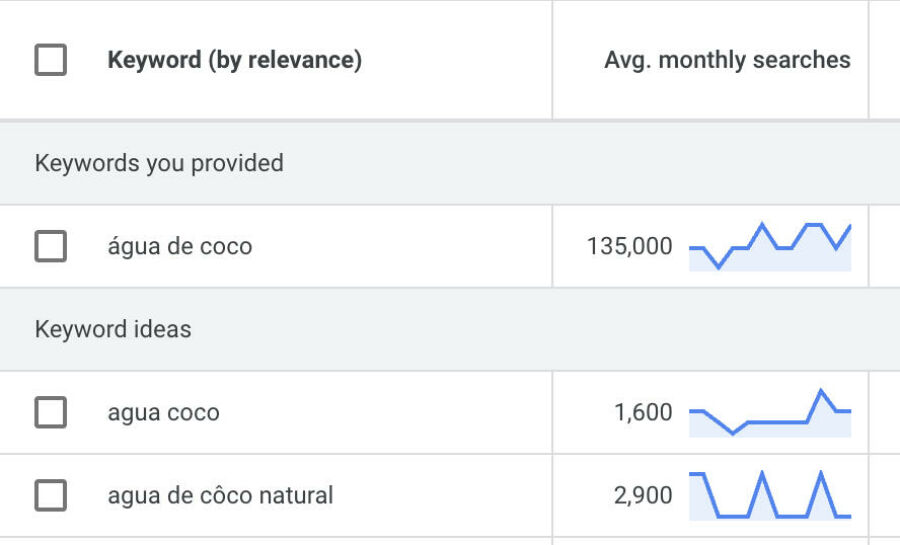Tick the select-all checkbox in the header
This screenshot has width=900, height=545.
[51, 60]
